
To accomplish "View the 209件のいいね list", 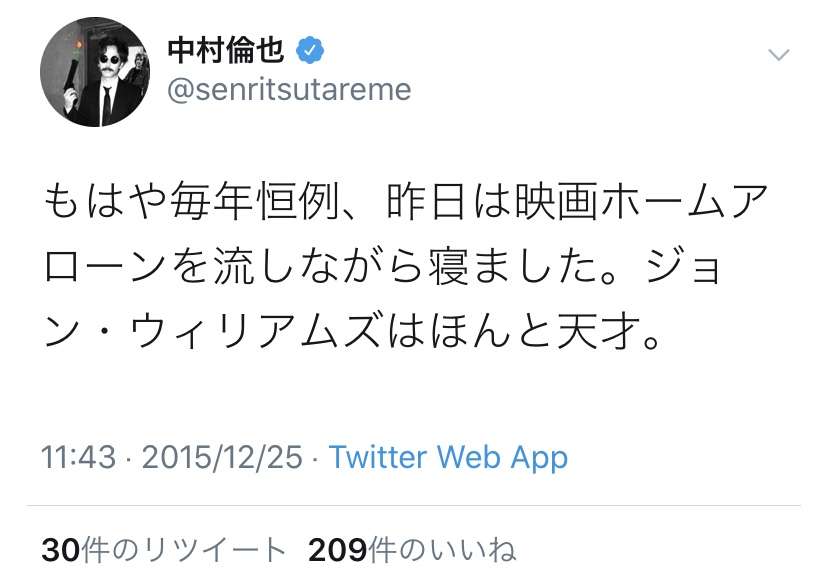I will (x=412, y=550).
